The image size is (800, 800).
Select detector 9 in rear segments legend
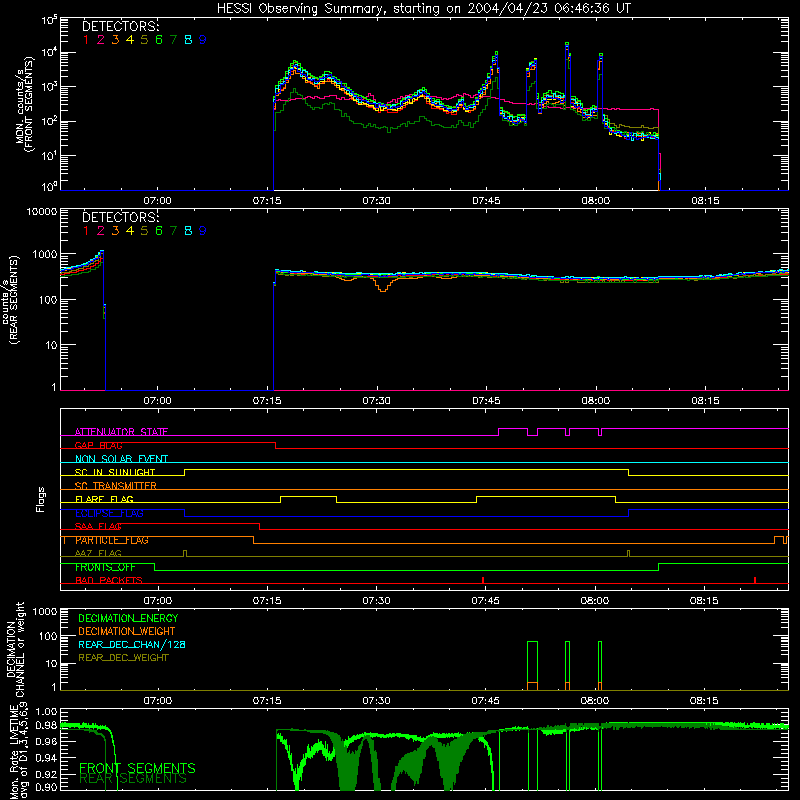pyautogui.click(x=203, y=231)
